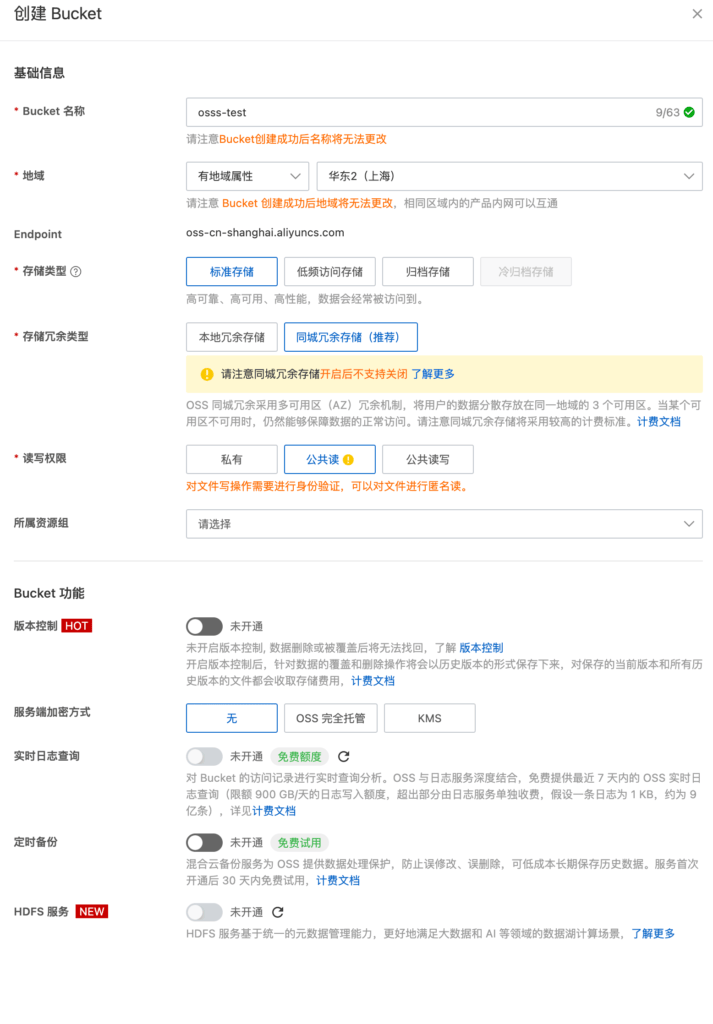713x1024 pixels.
Task: Select the 私有 read-write permission
Action: pyautogui.click(x=232, y=460)
